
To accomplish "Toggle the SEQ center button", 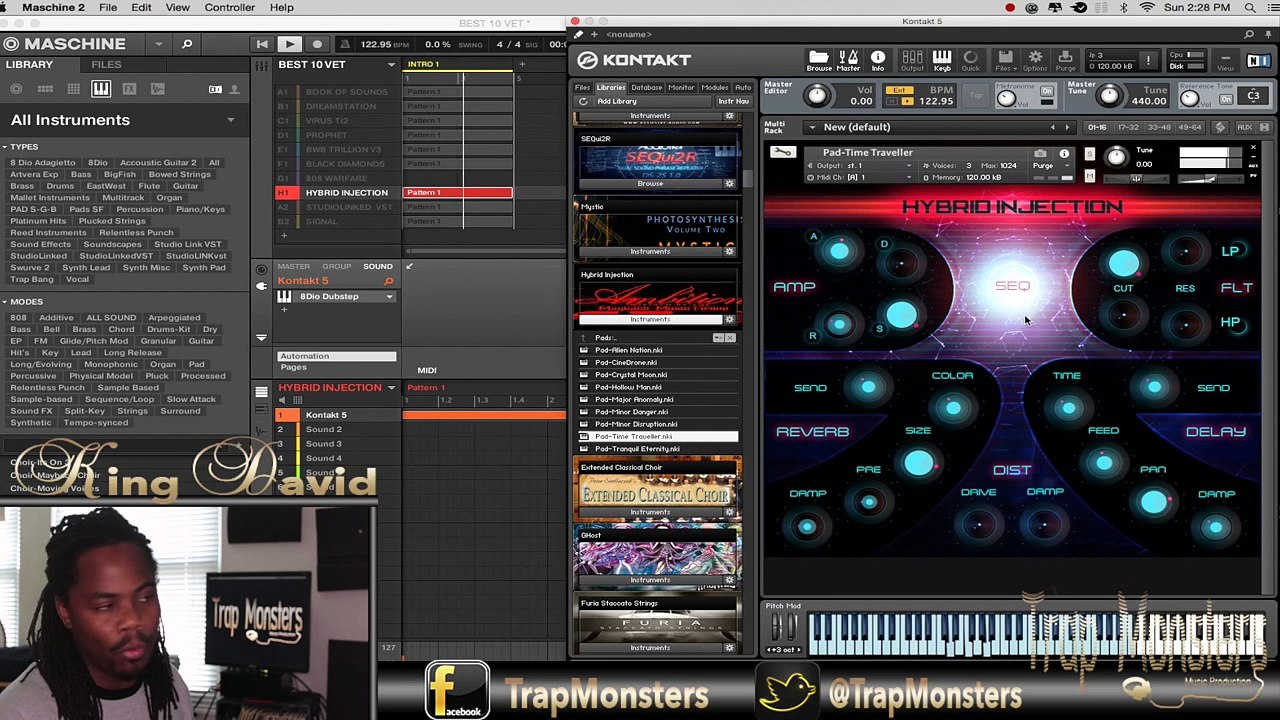I will (1012, 286).
